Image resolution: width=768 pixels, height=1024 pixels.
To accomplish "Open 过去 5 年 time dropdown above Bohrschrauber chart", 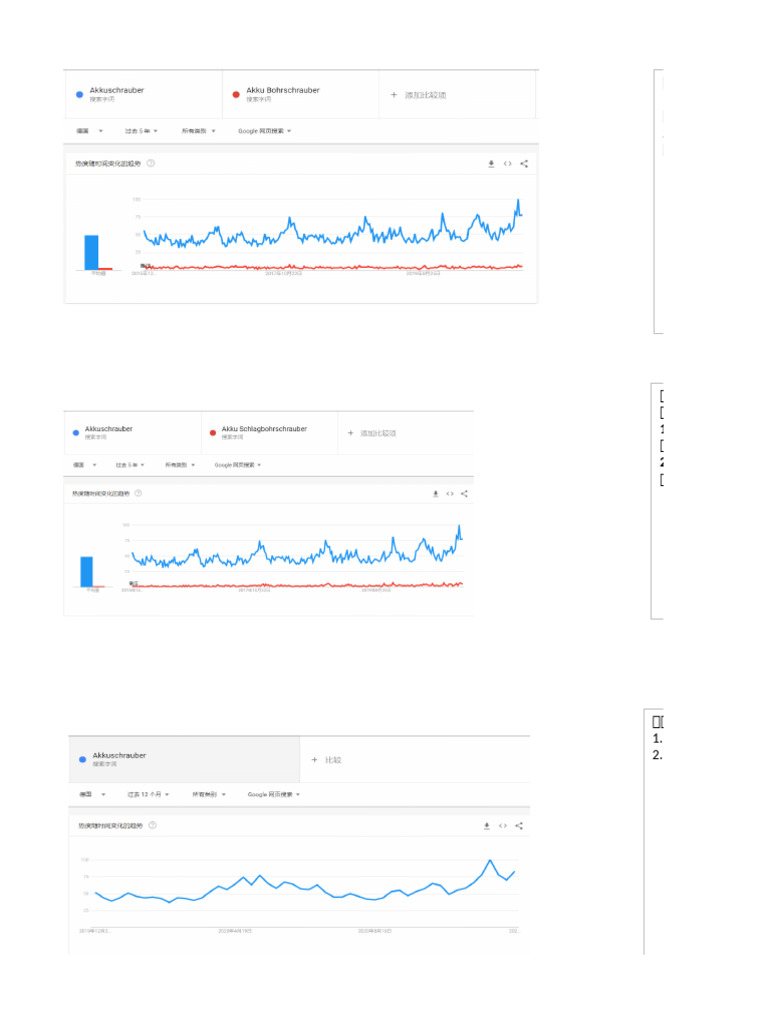I will click(x=140, y=131).
